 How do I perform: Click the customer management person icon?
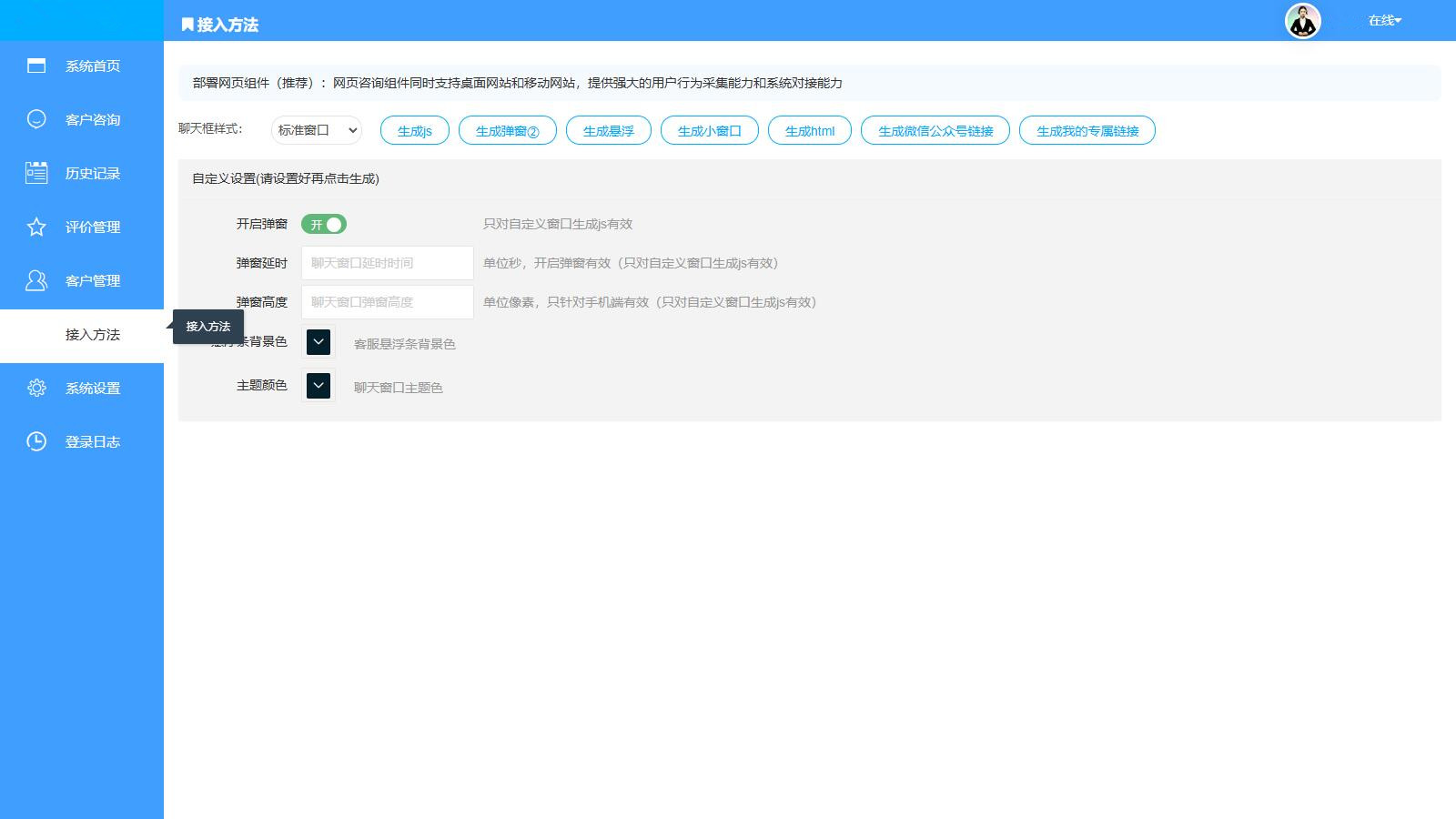tap(36, 280)
